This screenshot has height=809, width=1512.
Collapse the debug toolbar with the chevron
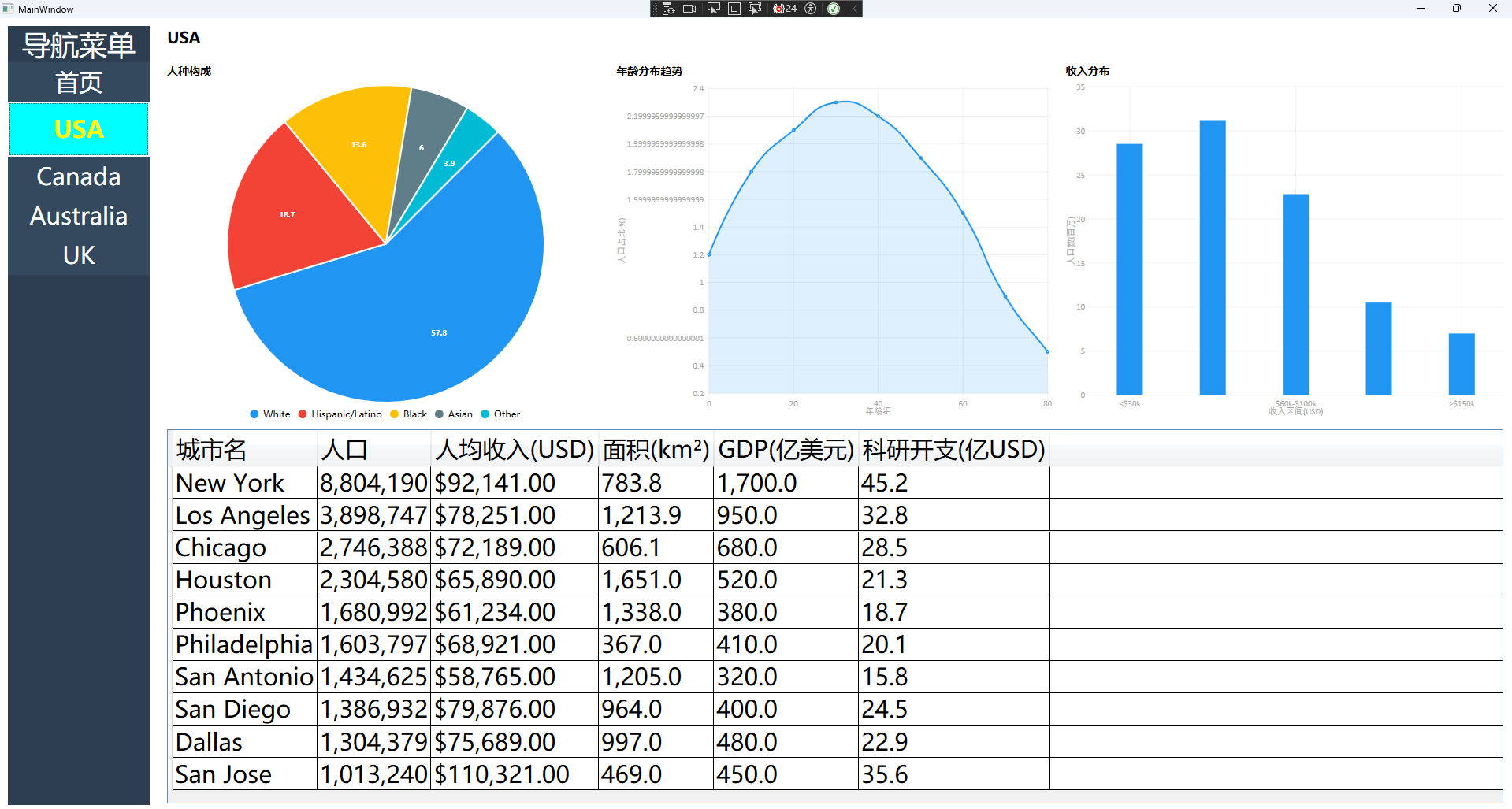click(x=855, y=9)
